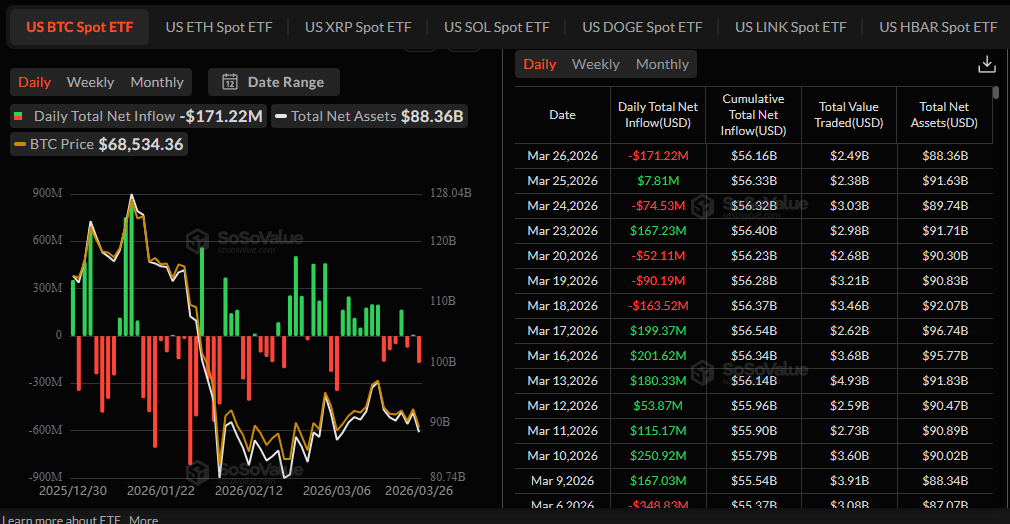Screen dimensions: 1010x524
Task: Set the table to Monthly interval
Action: point(662,64)
